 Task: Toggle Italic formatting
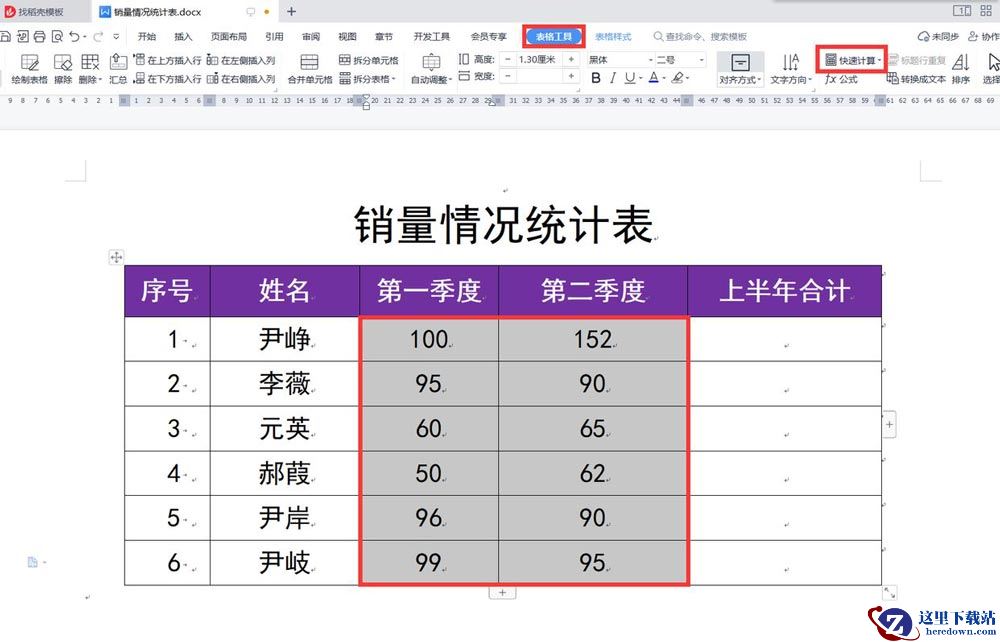(x=614, y=78)
